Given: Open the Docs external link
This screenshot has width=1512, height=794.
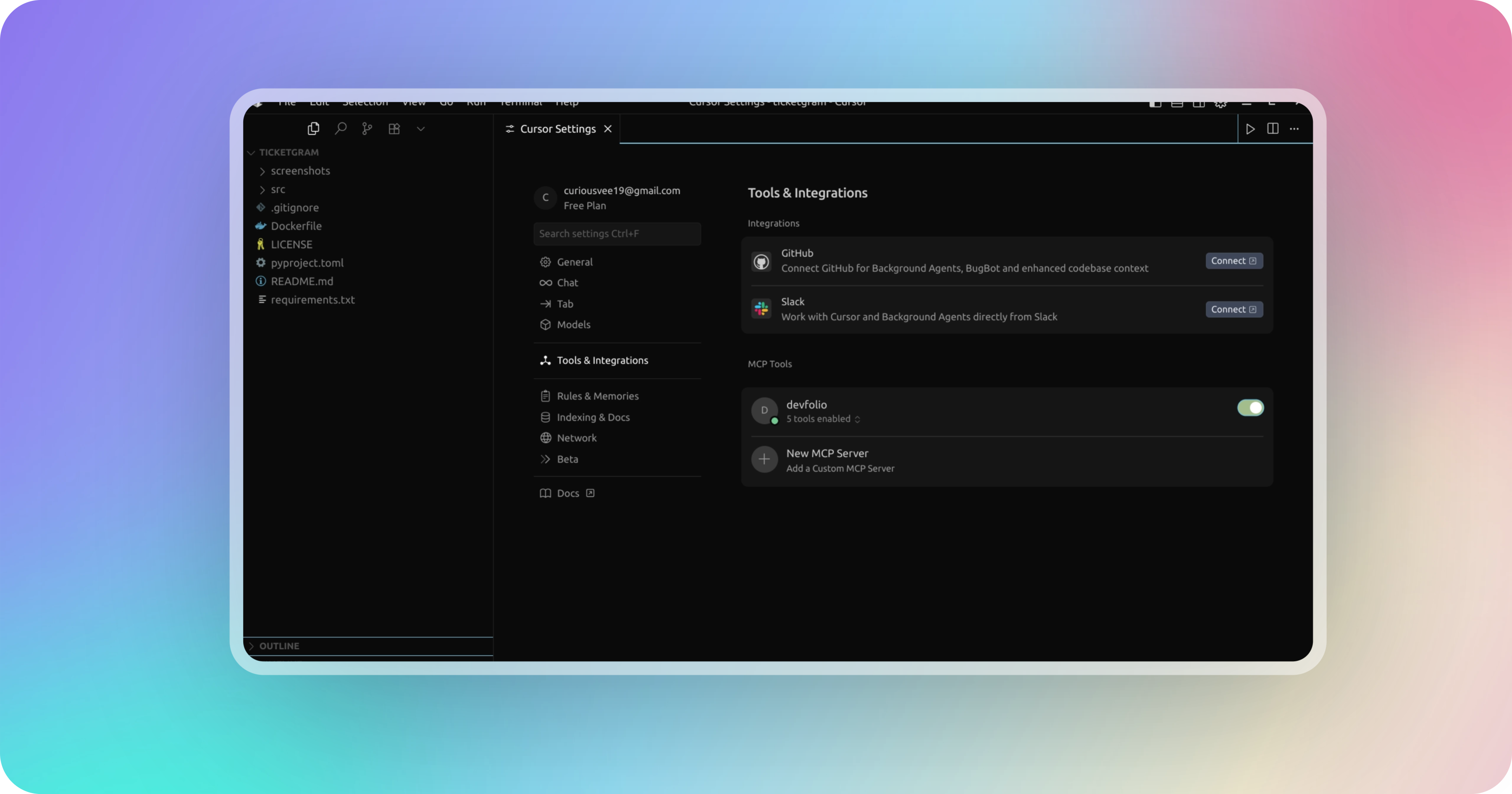Looking at the screenshot, I should pos(567,493).
